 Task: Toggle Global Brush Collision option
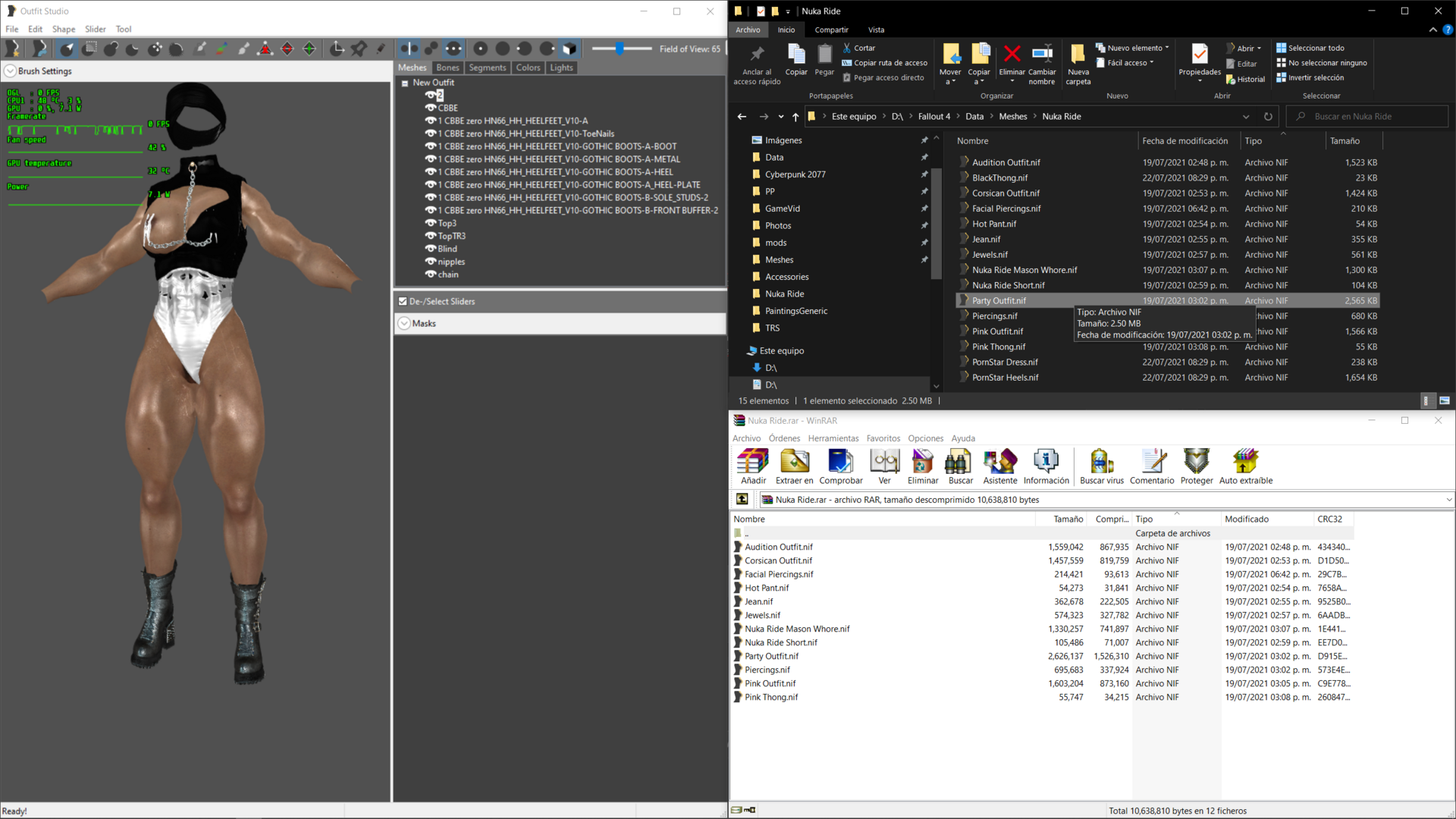tap(453, 49)
